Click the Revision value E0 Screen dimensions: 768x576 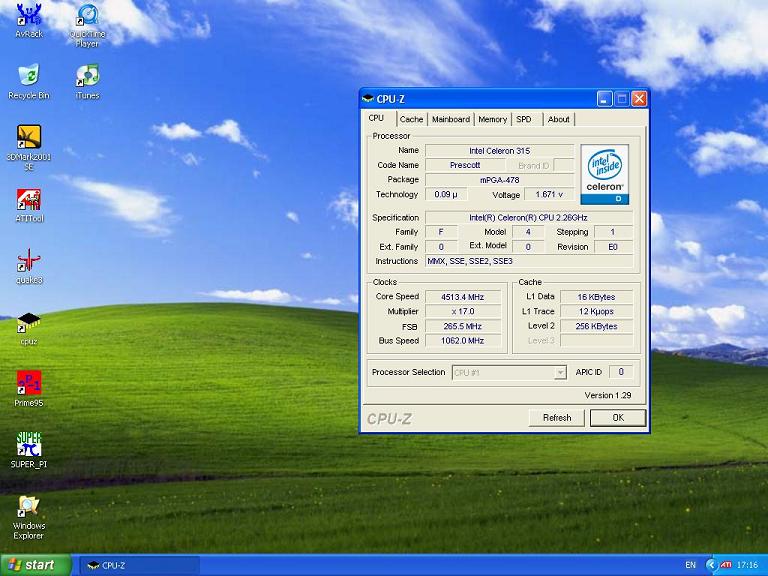point(613,247)
